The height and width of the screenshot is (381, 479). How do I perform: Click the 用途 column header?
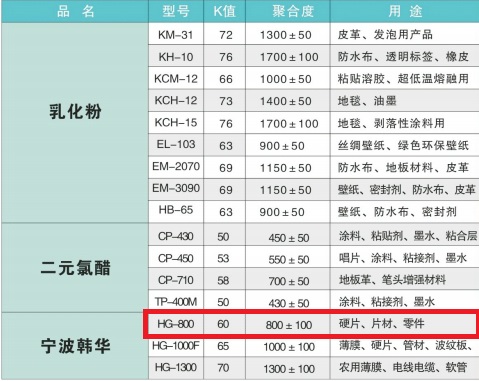[405, 11]
